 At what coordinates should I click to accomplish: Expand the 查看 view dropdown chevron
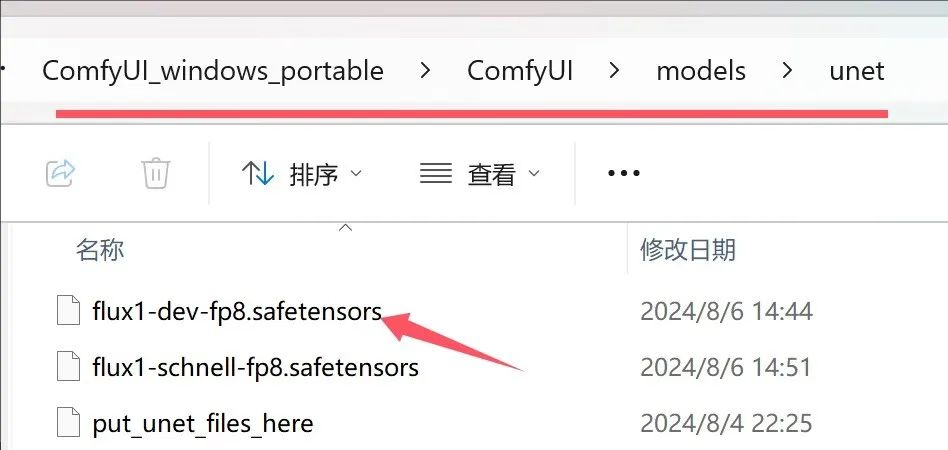pos(533,174)
